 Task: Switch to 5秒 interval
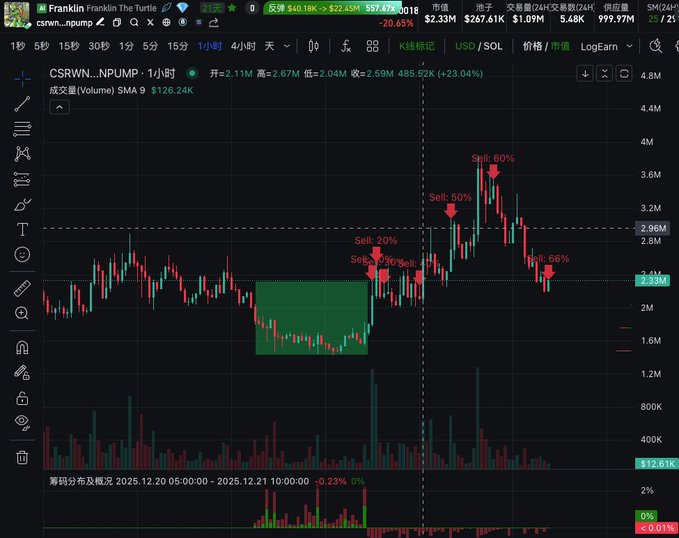42,46
